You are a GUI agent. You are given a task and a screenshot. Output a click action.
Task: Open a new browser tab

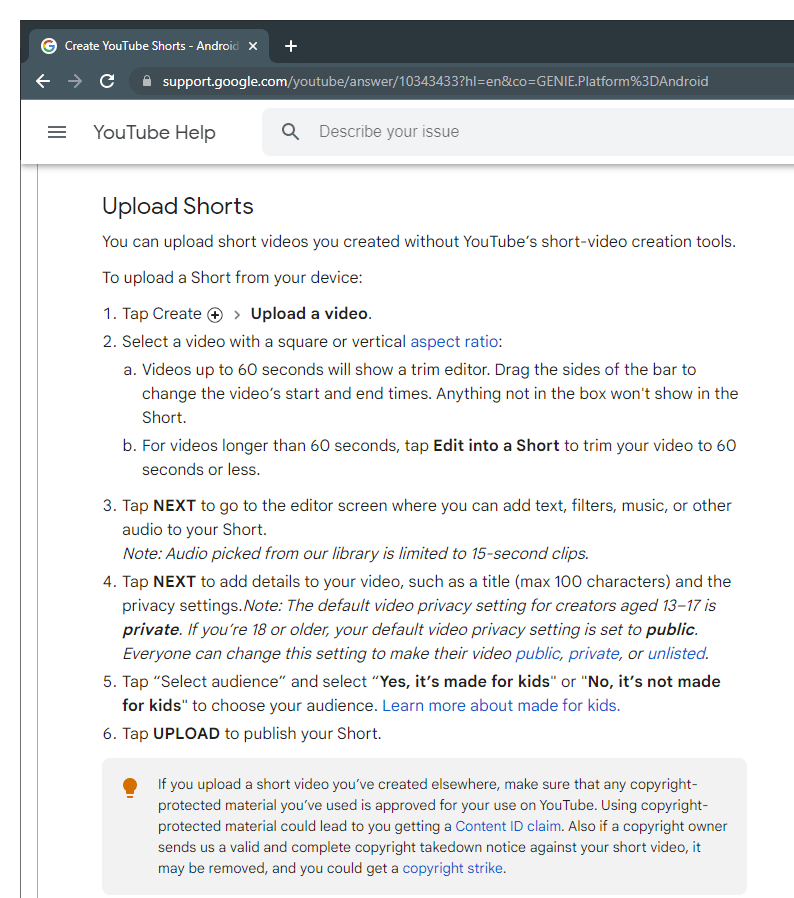point(291,45)
